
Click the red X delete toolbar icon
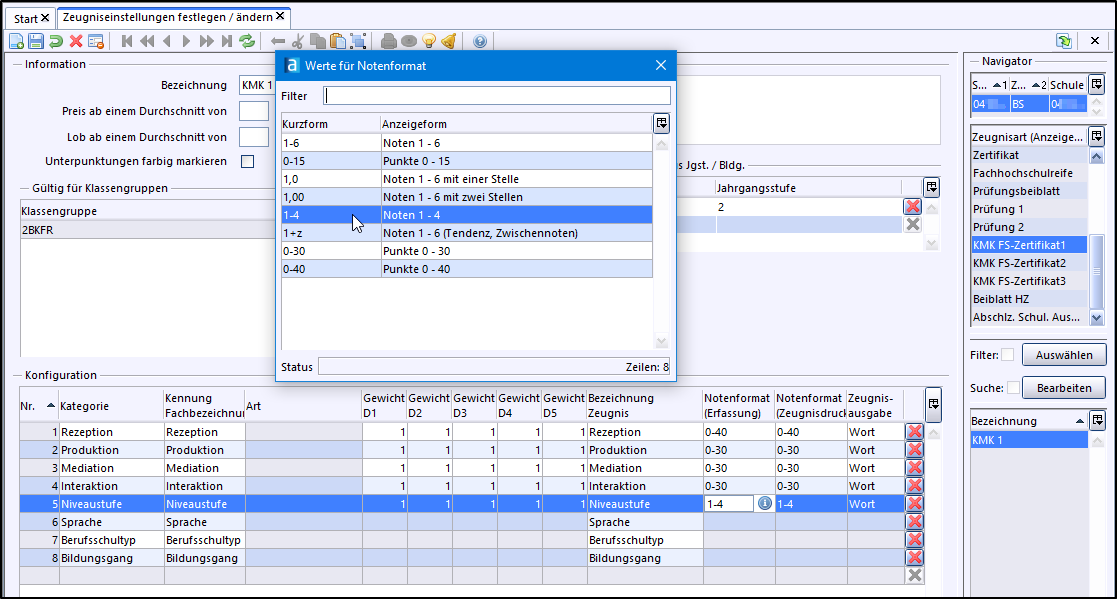click(x=76, y=41)
